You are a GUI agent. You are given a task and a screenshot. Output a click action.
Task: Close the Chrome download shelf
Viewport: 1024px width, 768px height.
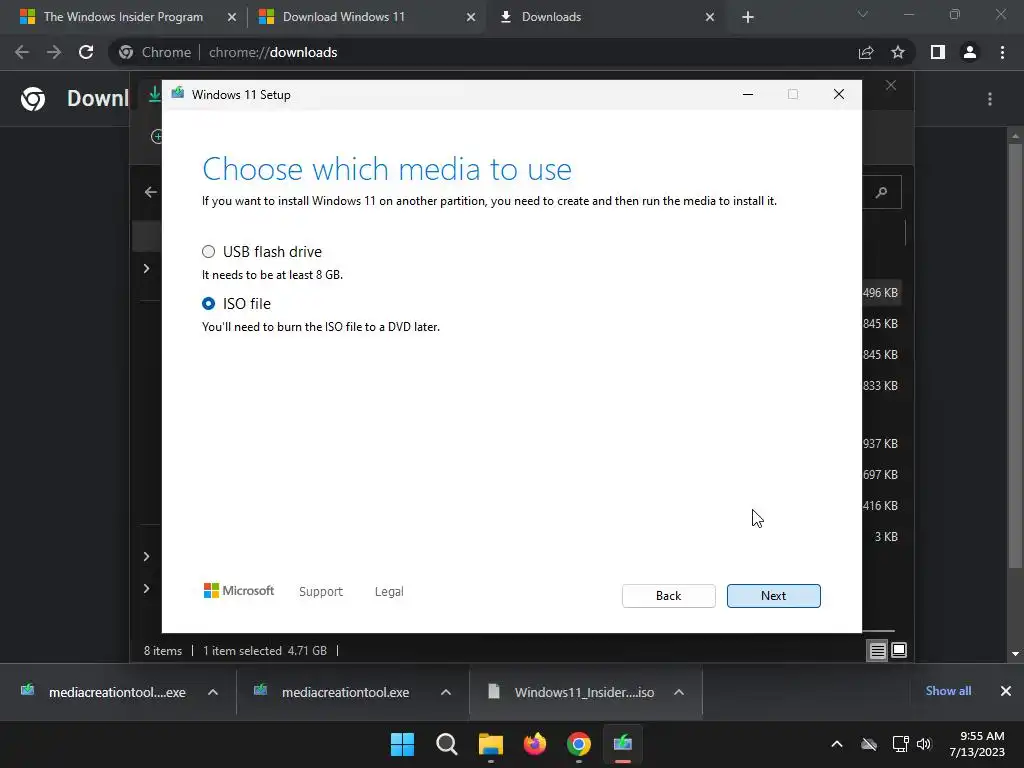(x=1006, y=691)
